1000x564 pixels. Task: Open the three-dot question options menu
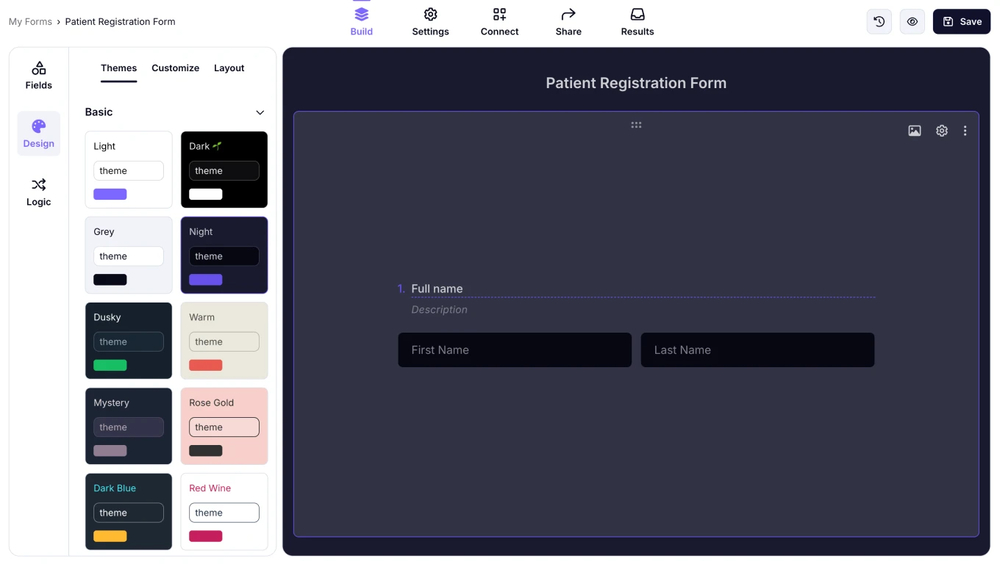pyautogui.click(x=965, y=131)
